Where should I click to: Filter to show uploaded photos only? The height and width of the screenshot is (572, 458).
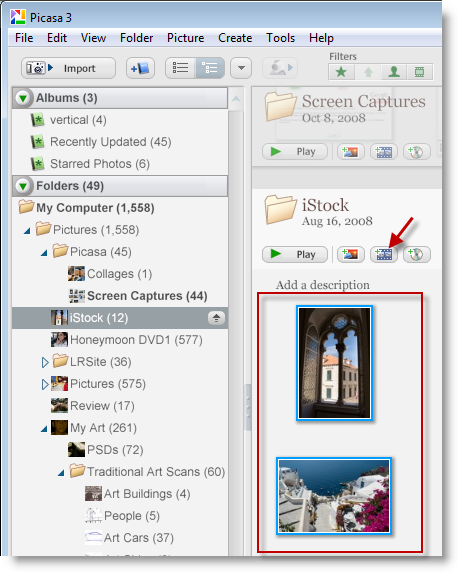point(368,72)
